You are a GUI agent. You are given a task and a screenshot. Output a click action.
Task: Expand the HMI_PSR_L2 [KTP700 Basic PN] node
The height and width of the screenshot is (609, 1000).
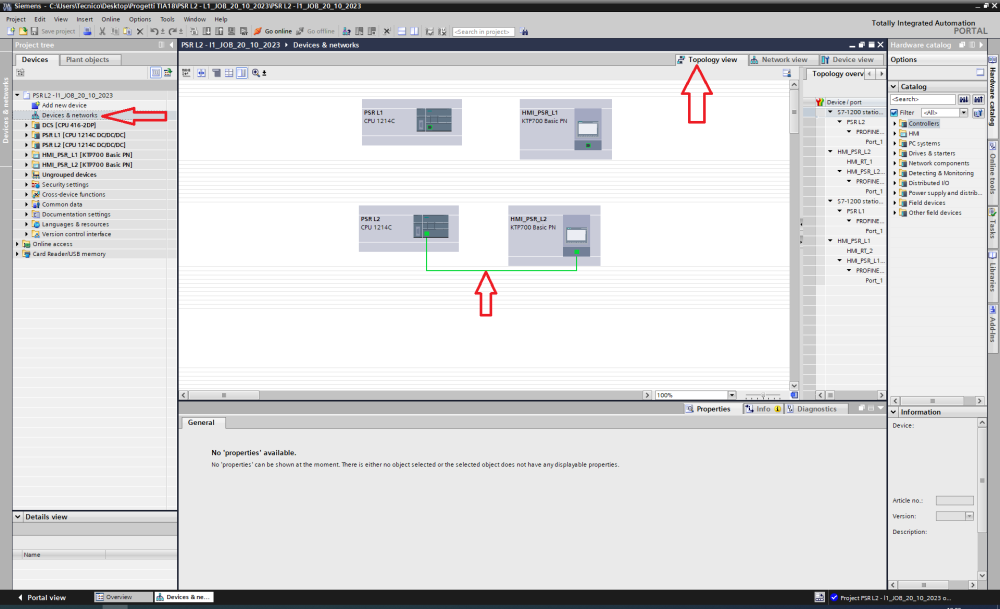(26, 165)
